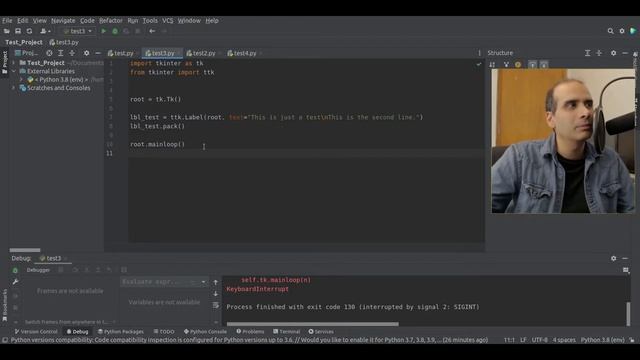Open Python Packages tool window
Image resolution: width=640 pixels, height=360 pixels.
pyautogui.click(x=120, y=331)
